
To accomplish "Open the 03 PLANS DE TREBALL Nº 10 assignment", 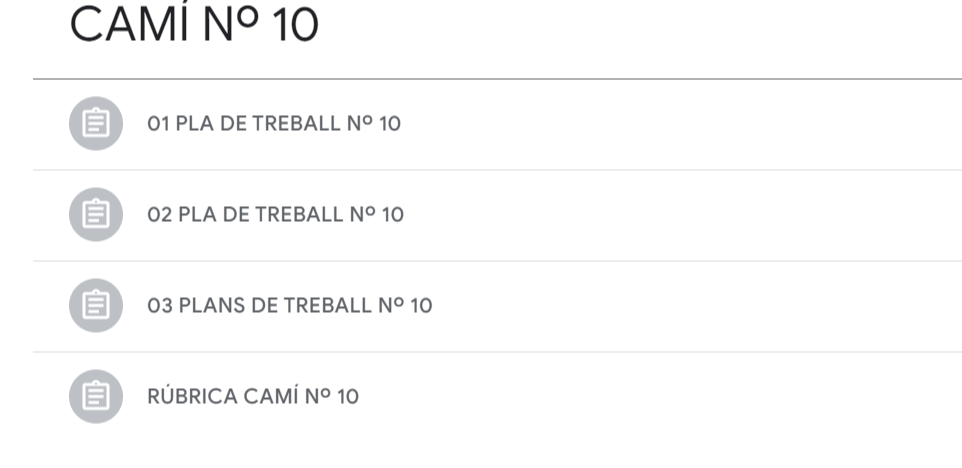I will (290, 305).
